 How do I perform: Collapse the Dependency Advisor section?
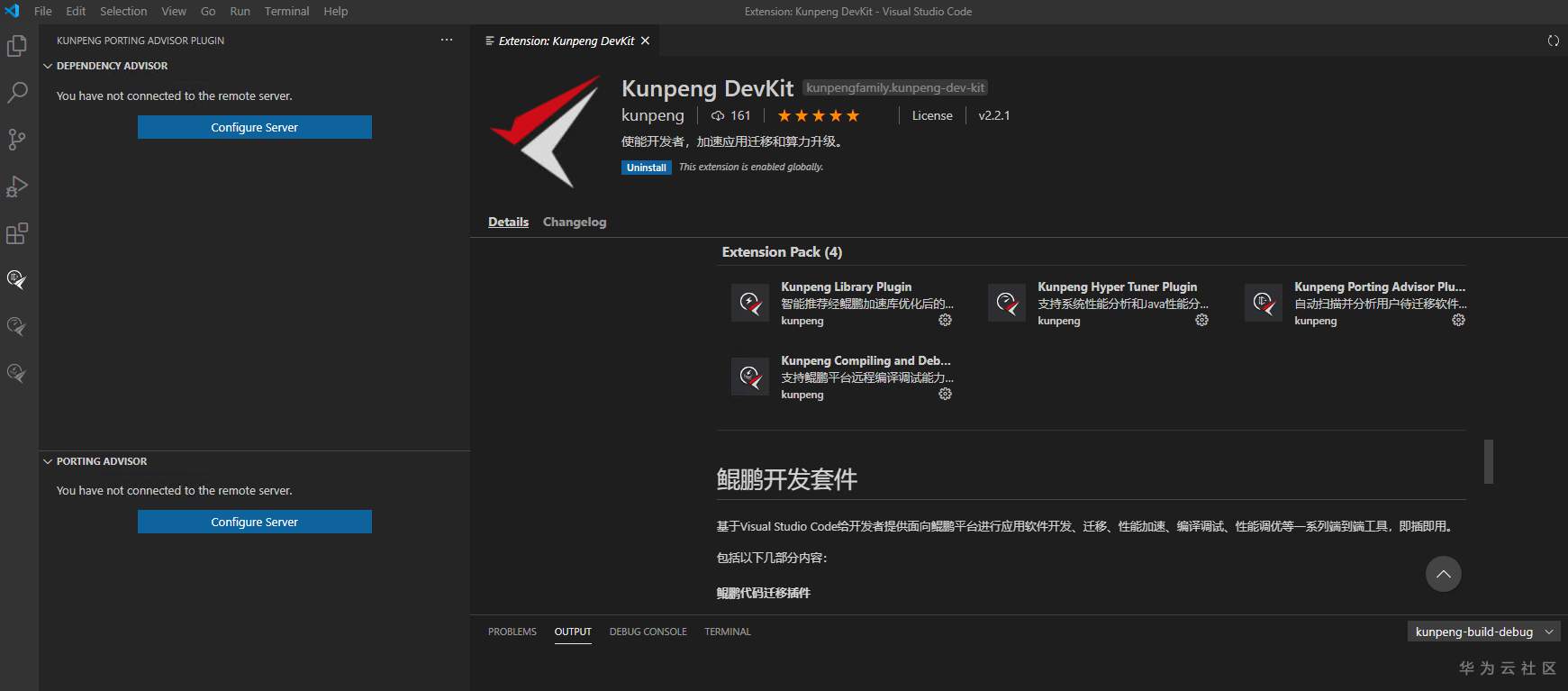(x=48, y=66)
